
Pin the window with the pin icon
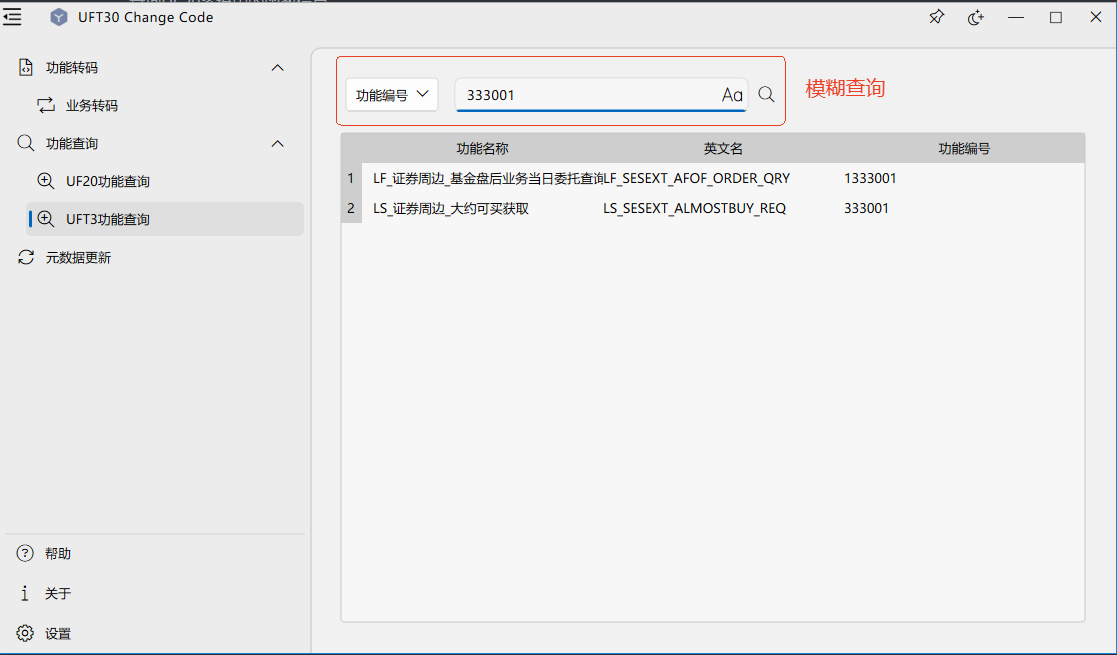point(936,17)
